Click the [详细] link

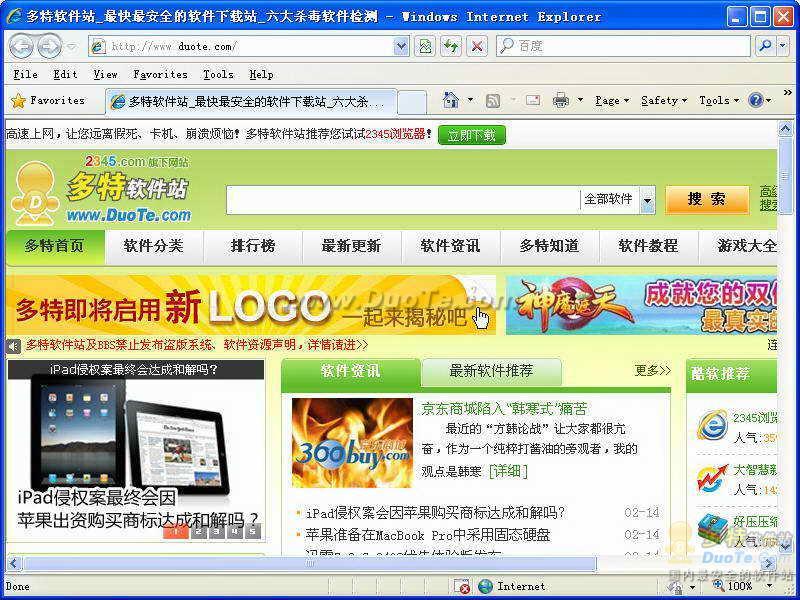(508, 470)
